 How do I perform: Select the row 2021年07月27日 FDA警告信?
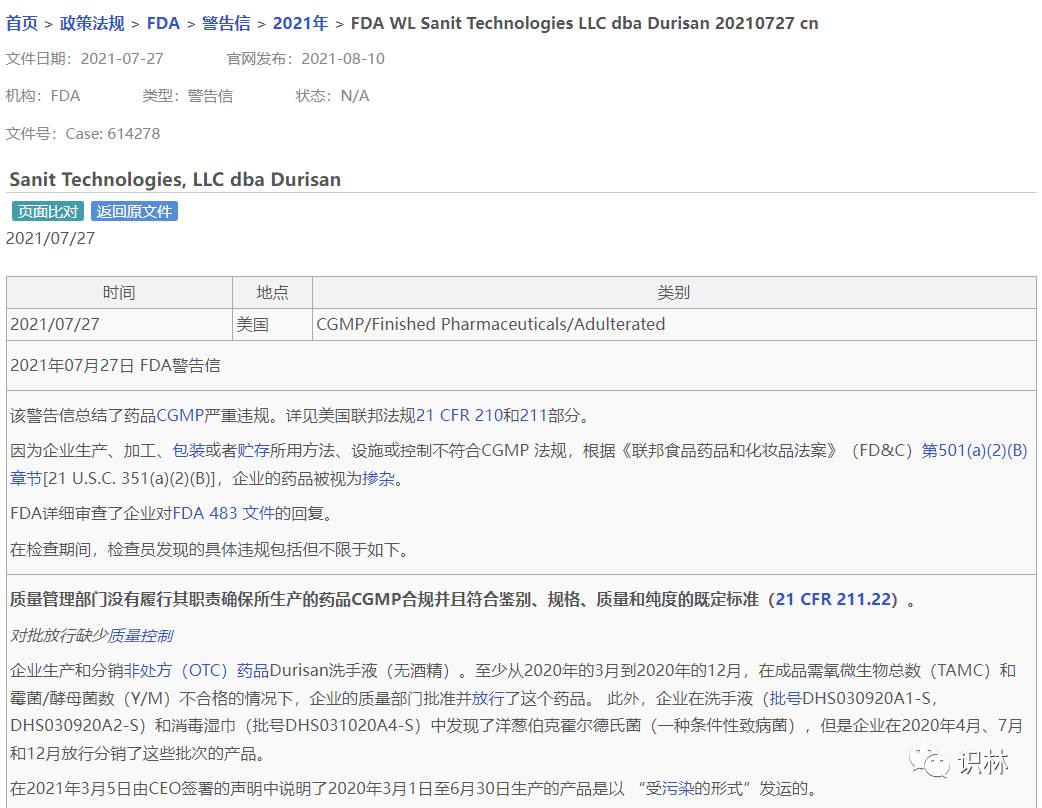pos(522,365)
